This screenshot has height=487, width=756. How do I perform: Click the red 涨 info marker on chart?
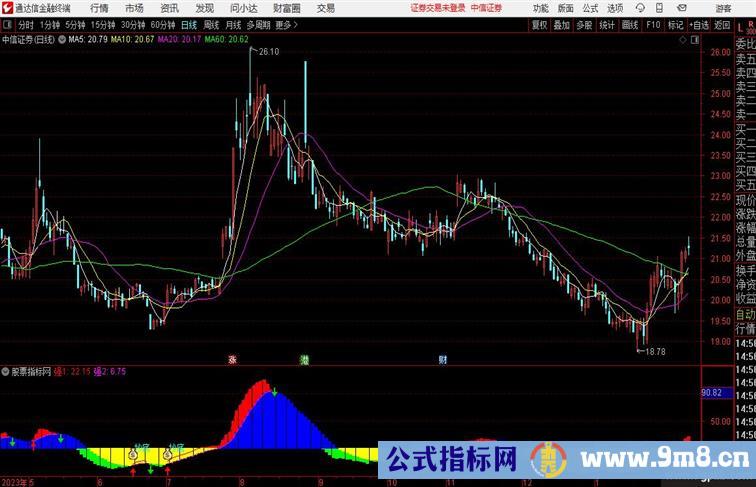[x=232, y=358]
